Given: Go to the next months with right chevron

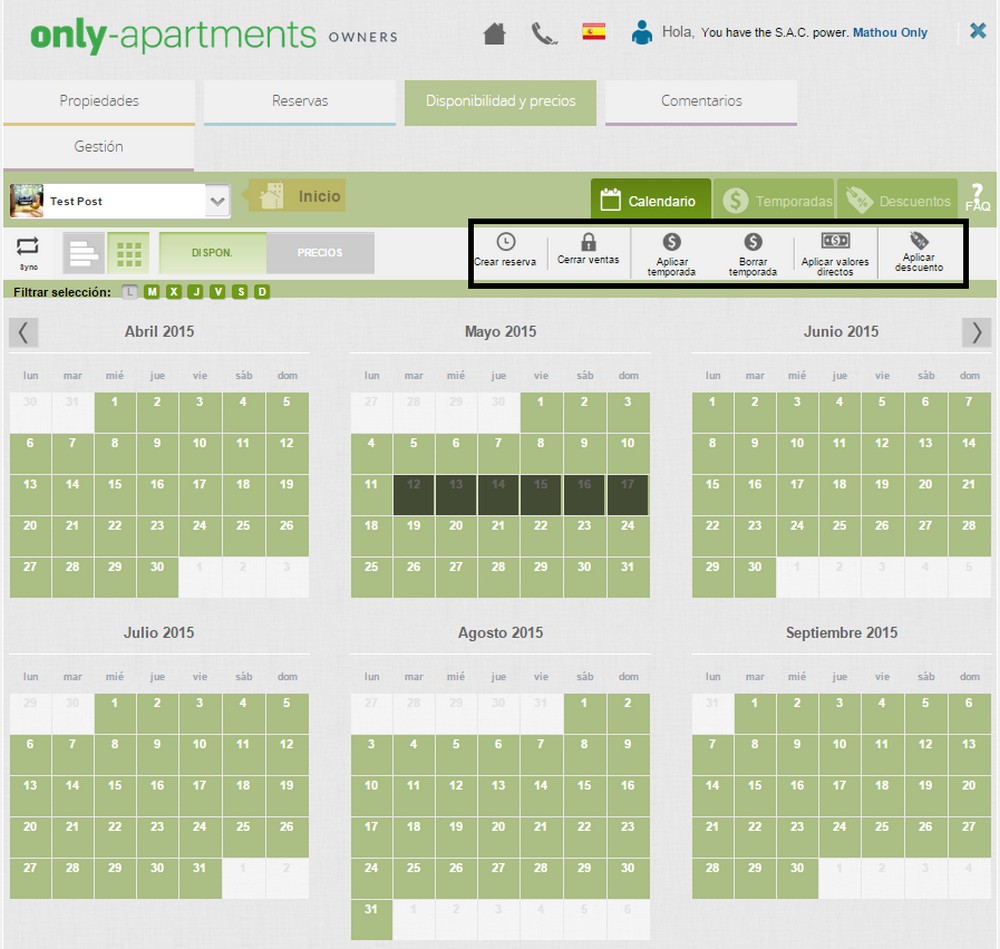Looking at the screenshot, I should coord(977,332).
